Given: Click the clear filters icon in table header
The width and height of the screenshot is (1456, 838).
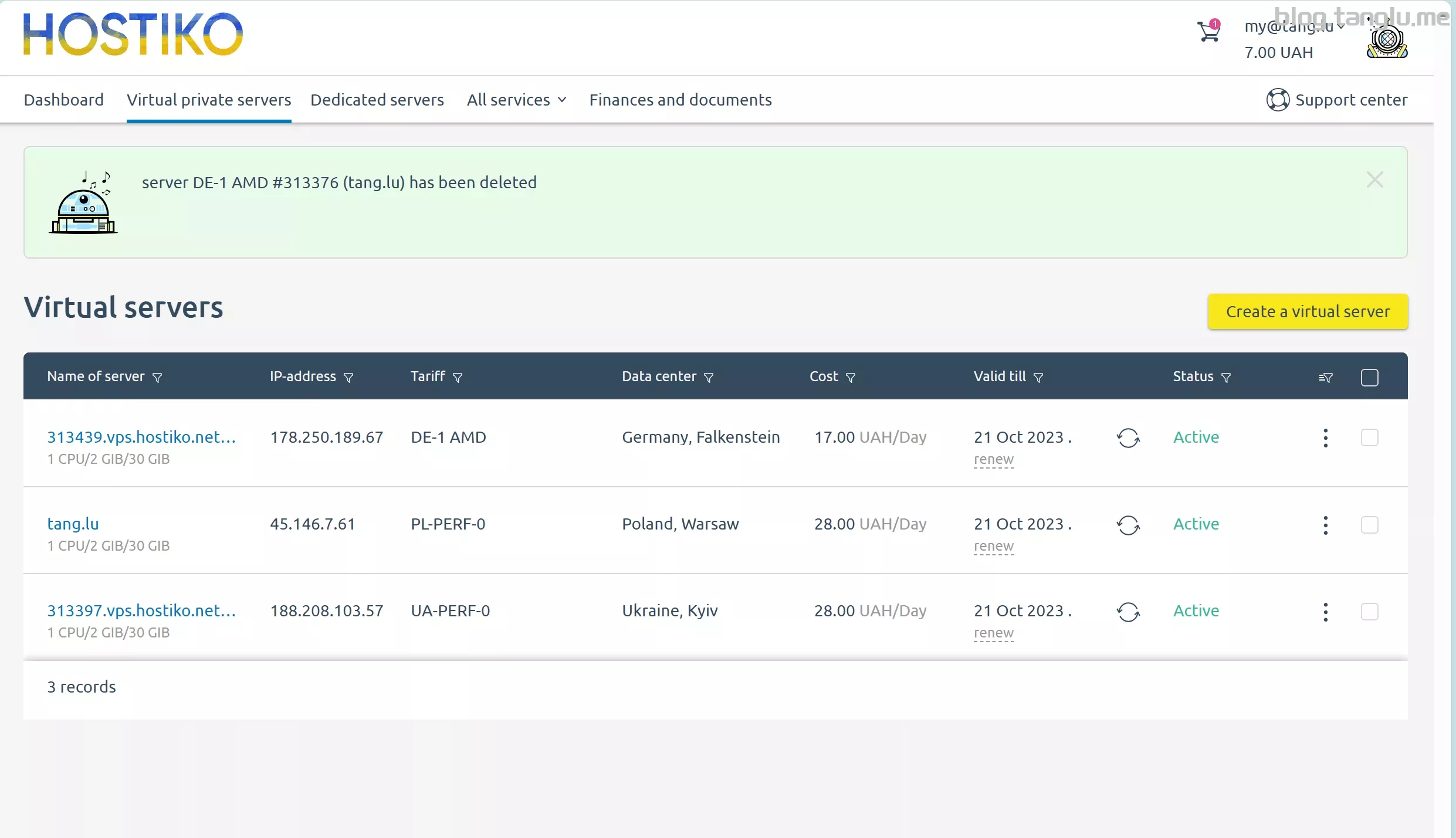Looking at the screenshot, I should [x=1326, y=378].
